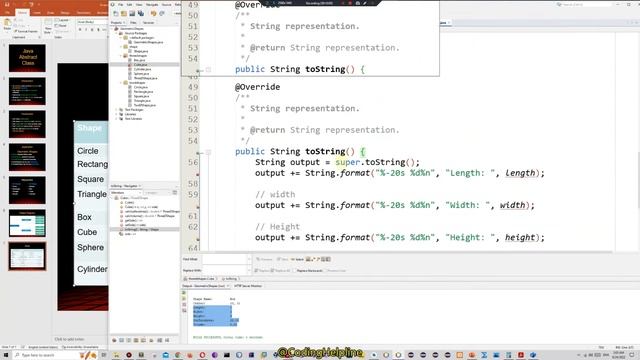Click the Open Project toolbar icon
640x360 pixels.
click(132, 13)
